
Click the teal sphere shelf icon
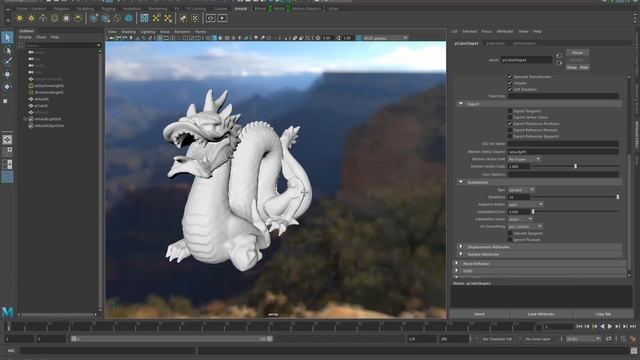tap(129, 18)
